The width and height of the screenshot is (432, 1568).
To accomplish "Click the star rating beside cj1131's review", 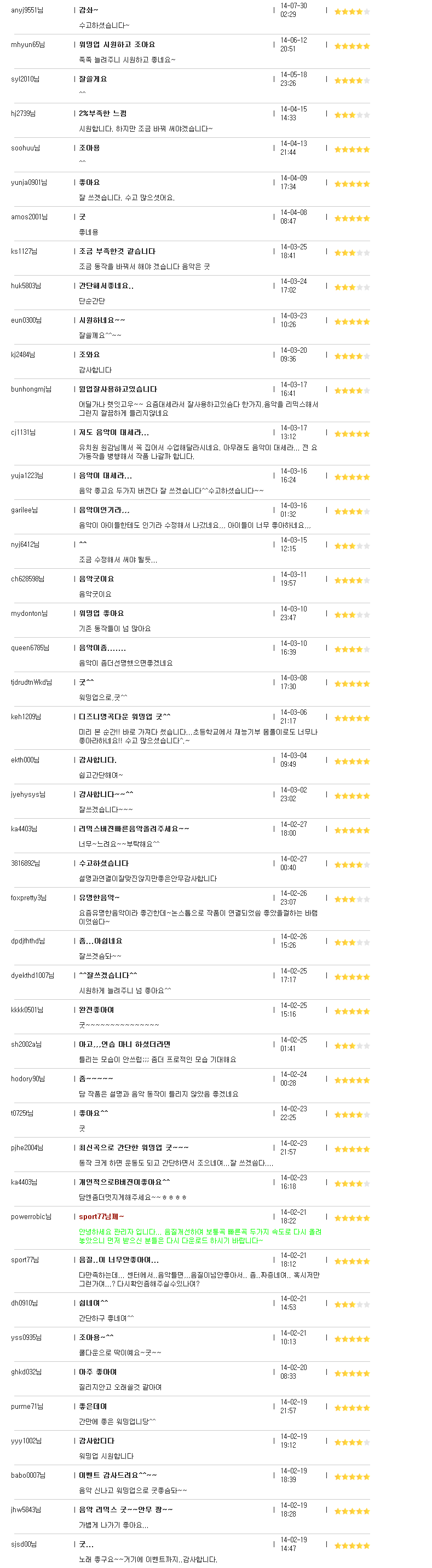I will click(352, 434).
